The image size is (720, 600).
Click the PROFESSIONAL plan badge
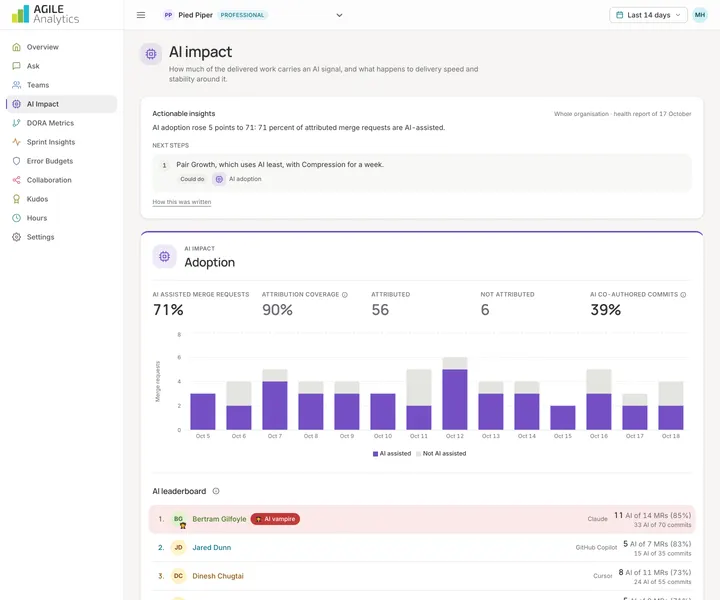pos(242,15)
